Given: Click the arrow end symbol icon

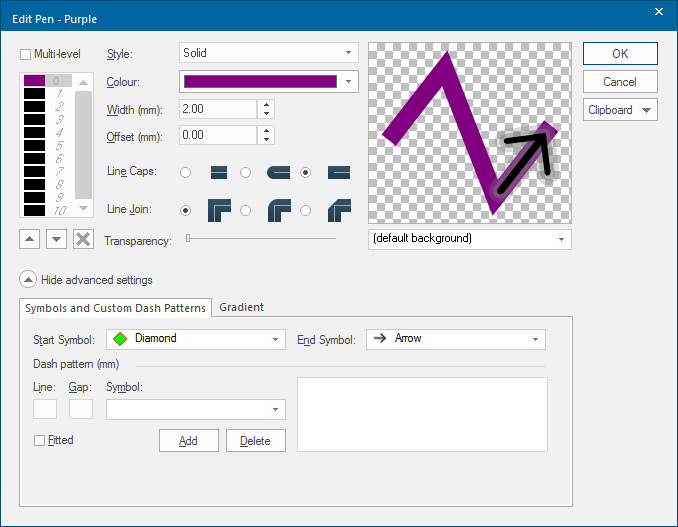Looking at the screenshot, I should pos(380,338).
